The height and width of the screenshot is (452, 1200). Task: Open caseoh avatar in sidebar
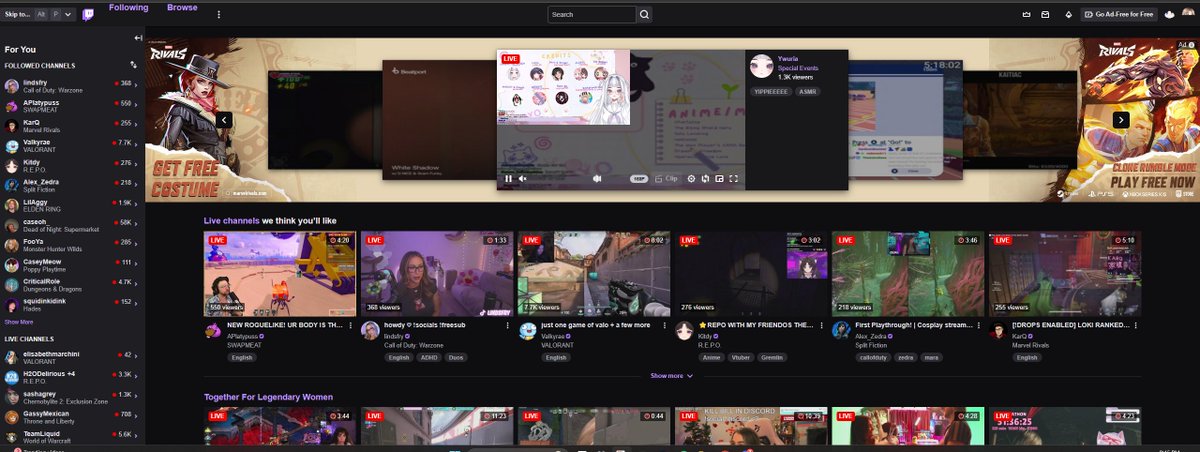(11, 224)
